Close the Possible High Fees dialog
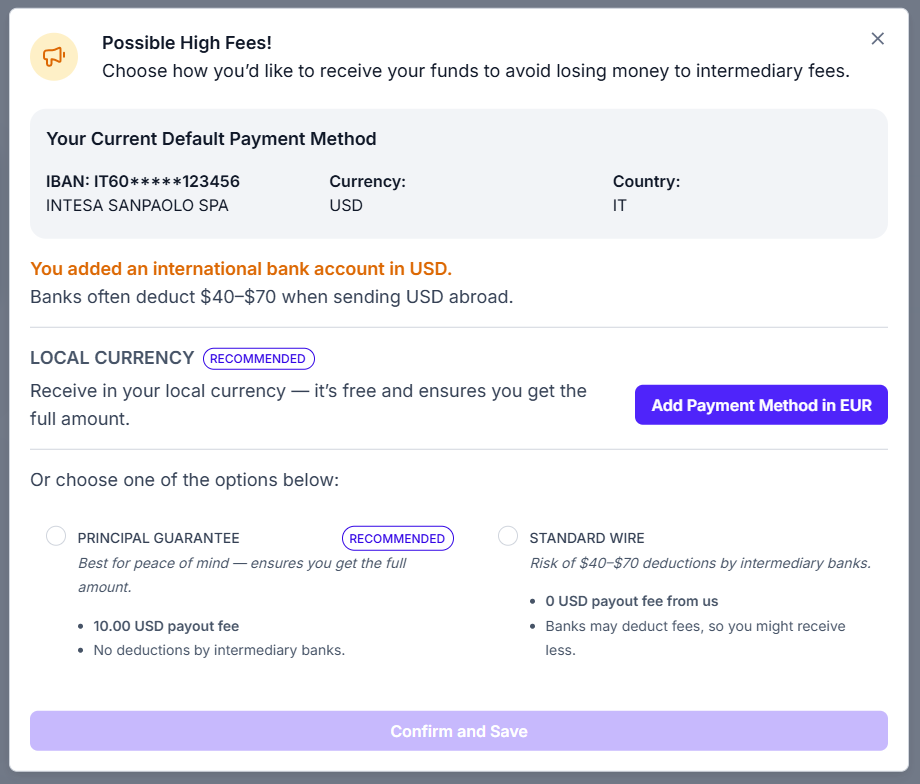This screenshot has height=784, width=920. click(877, 39)
